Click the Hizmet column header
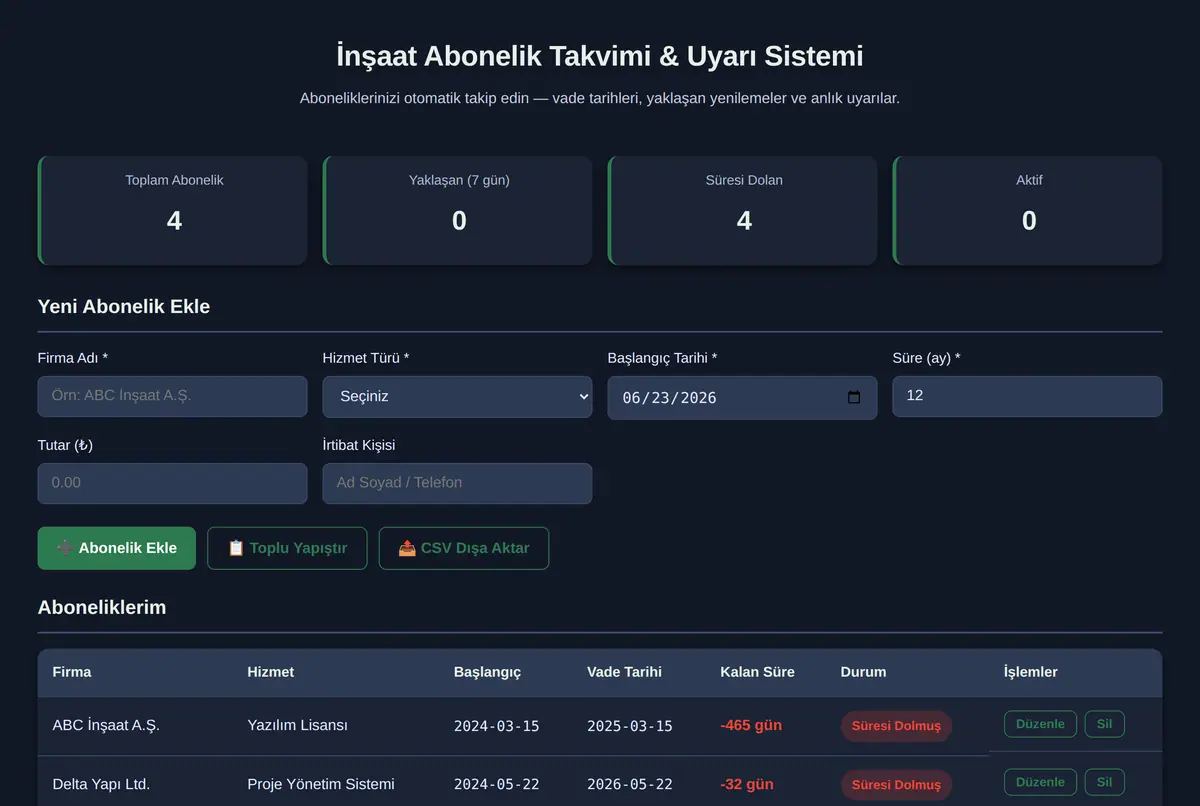Screen dimensions: 1200x806 click(271, 672)
